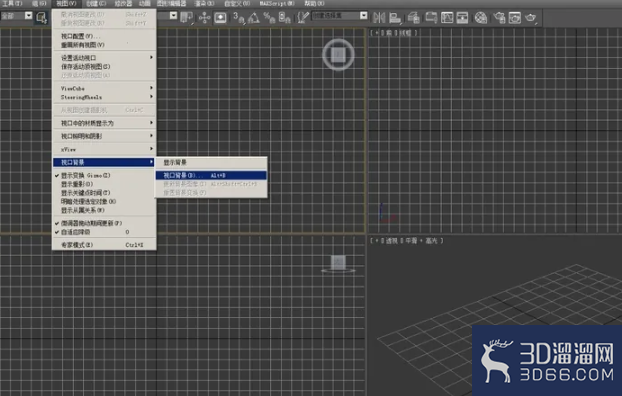Screen dimensions: 622x396
Task: Open the 自定义(U) menu
Action: (237, 4)
